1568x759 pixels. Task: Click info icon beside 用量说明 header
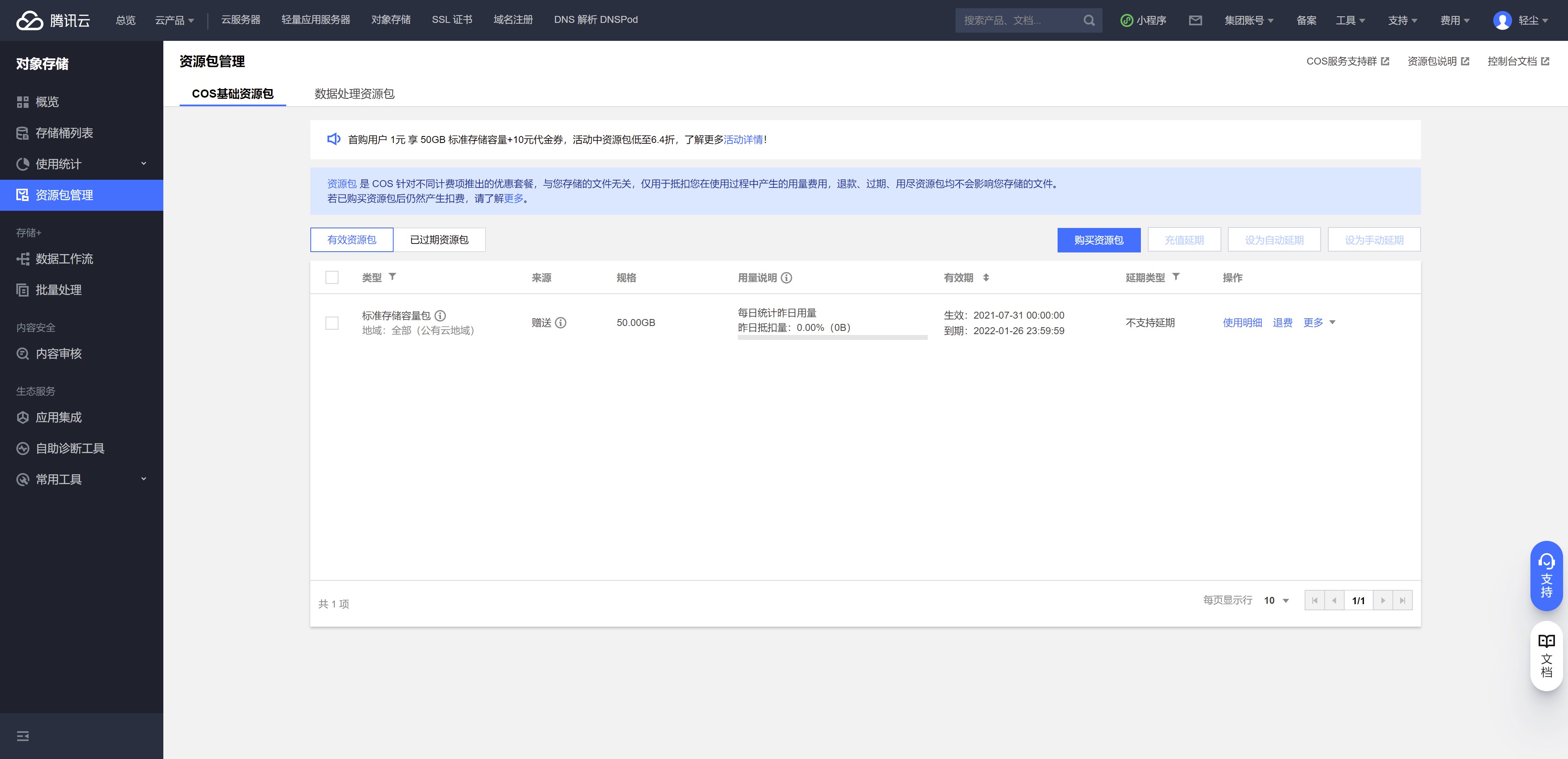point(786,278)
